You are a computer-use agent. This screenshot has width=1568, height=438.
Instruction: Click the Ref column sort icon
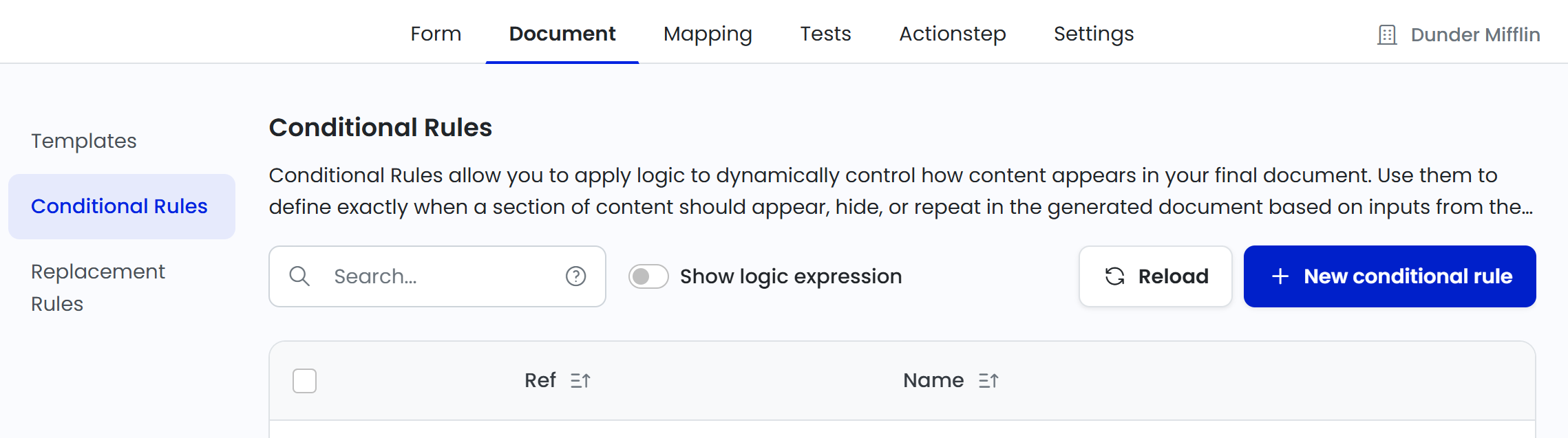pyautogui.click(x=580, y=381)
